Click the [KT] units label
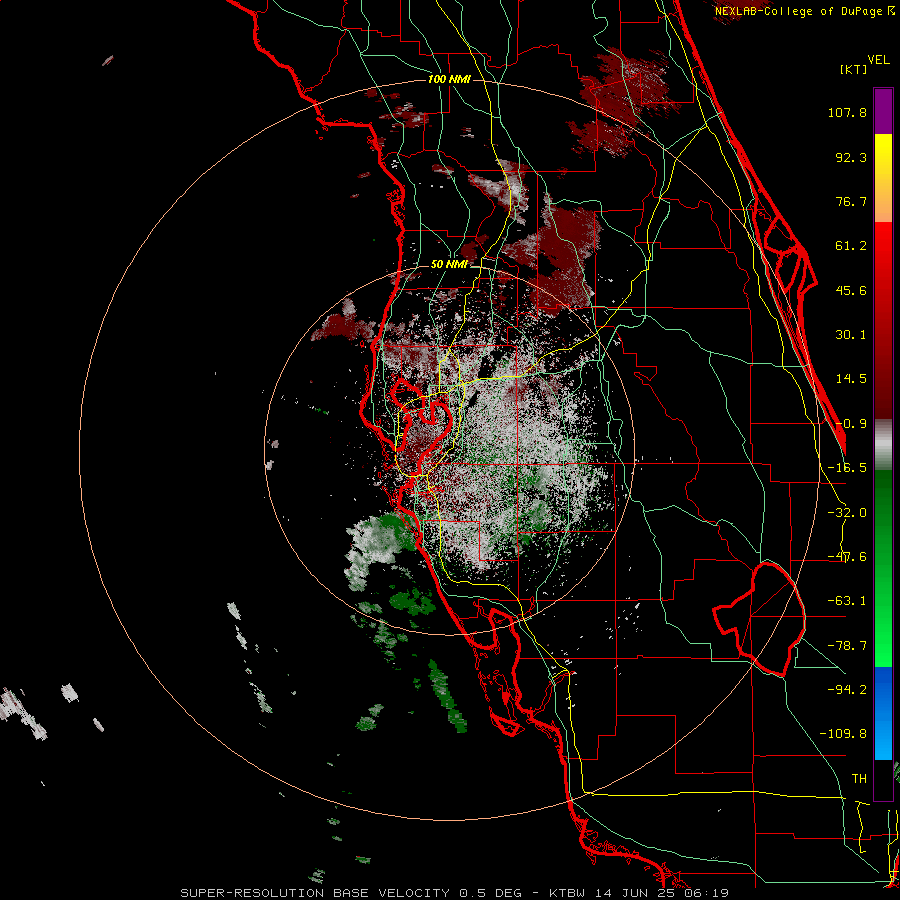The width and height of the screenshot is (900, 900). coord(854,69)
